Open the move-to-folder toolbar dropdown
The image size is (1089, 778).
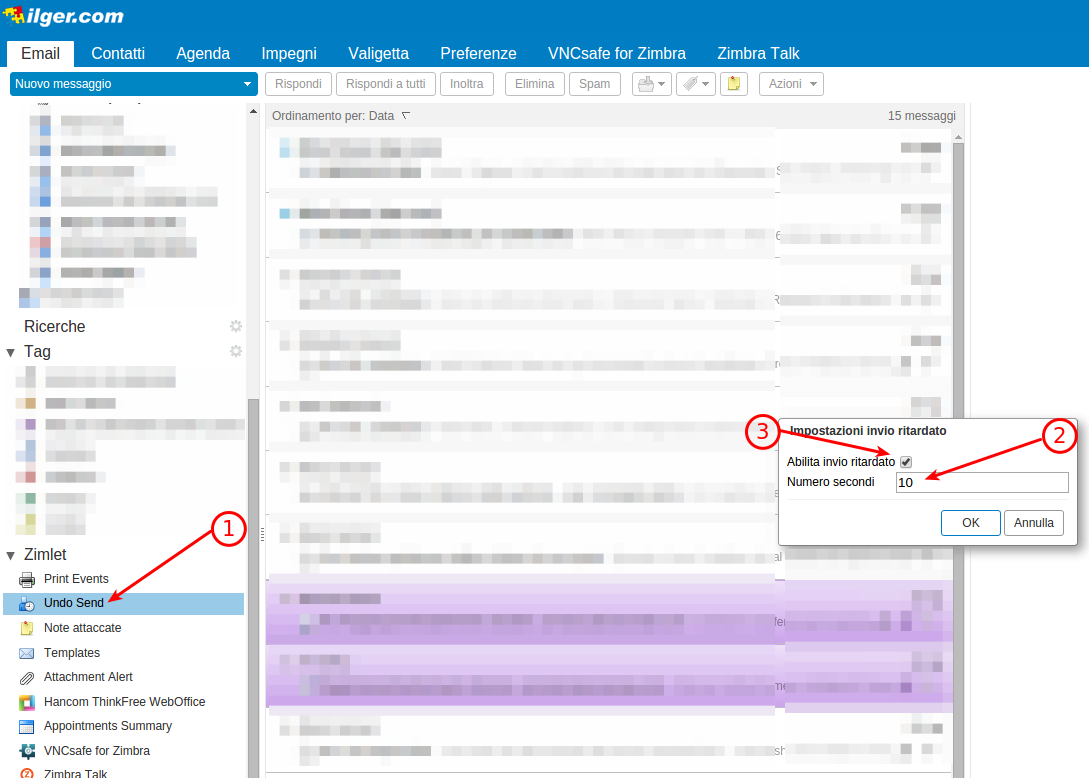[x=651, y=84]
